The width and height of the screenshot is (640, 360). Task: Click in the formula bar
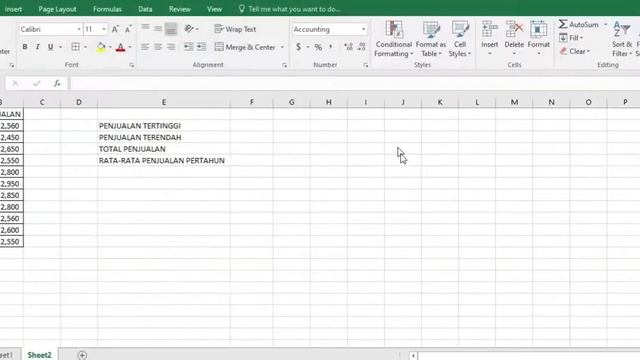354,84
